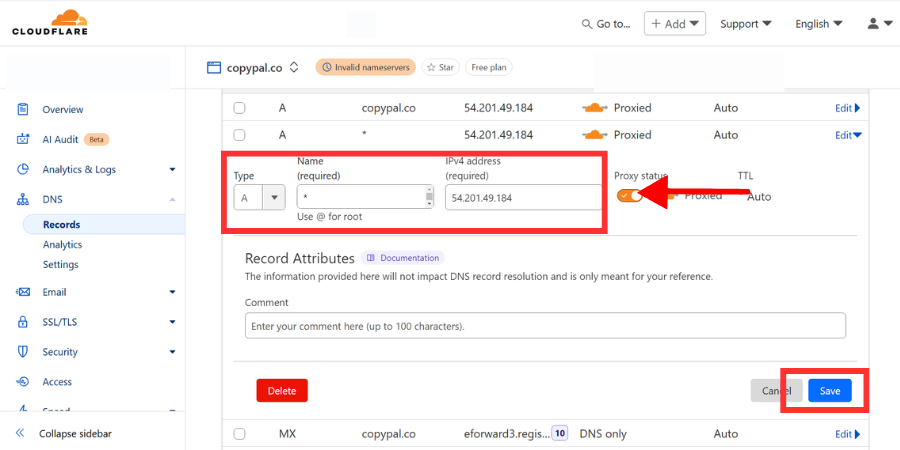Expand the Email section arrow

point(172,292)
